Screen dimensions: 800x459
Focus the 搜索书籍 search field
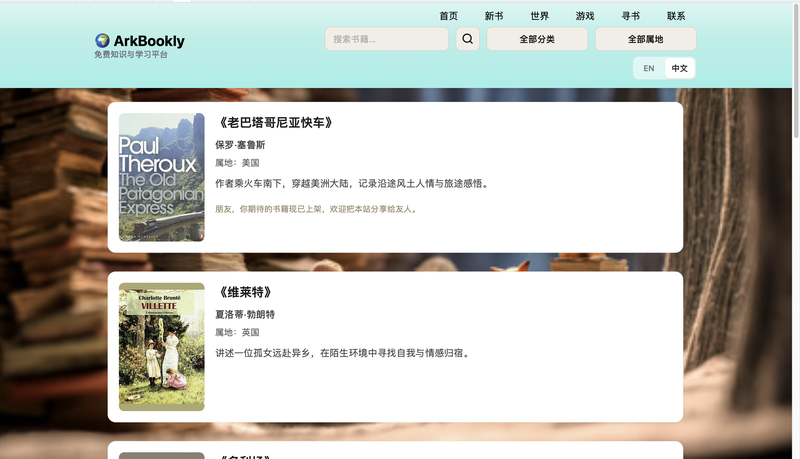click(387, 39)
